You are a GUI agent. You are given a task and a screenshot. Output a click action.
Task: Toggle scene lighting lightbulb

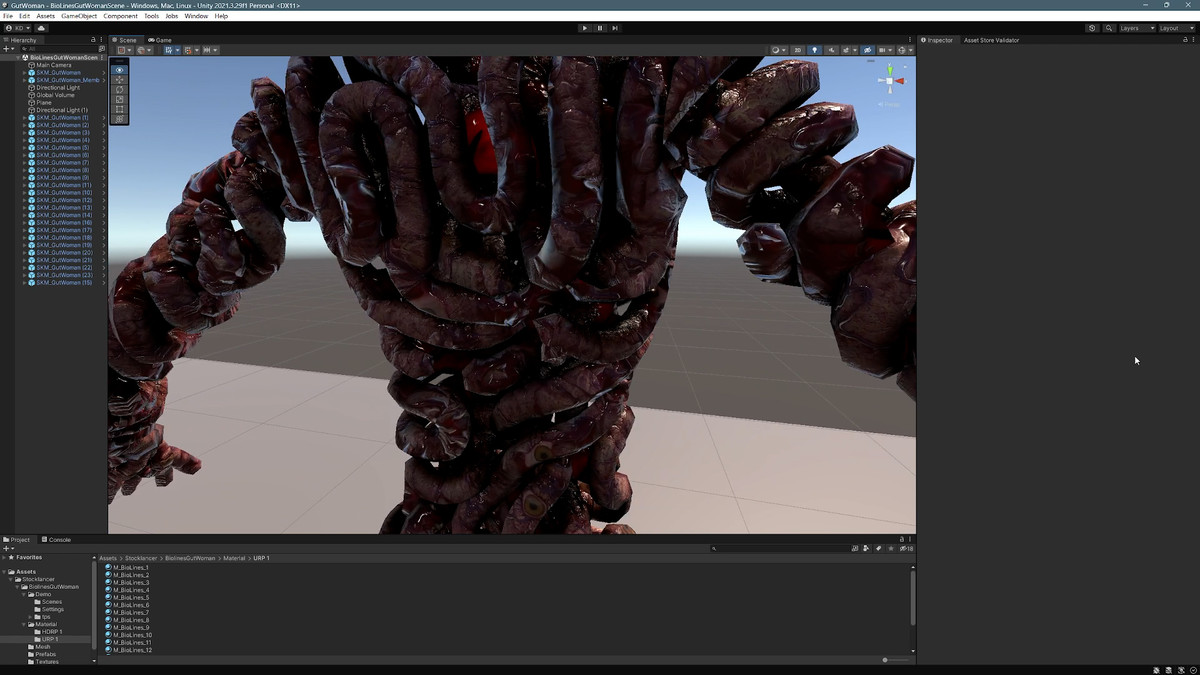pyautogui.click(x=814, y=50)
